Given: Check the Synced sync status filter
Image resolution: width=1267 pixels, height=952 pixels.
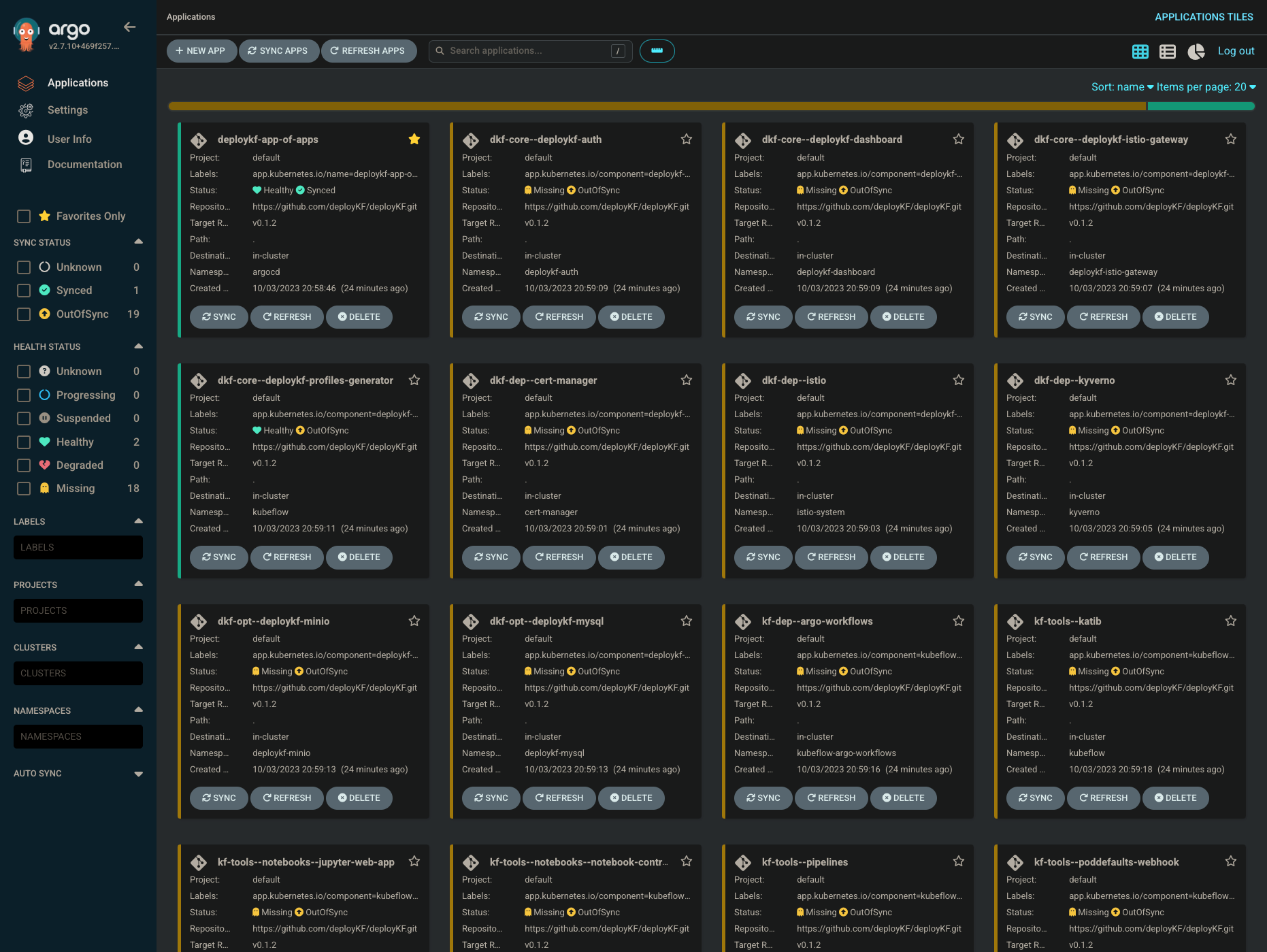Looking at the screenshot, I should click(24, 291).
